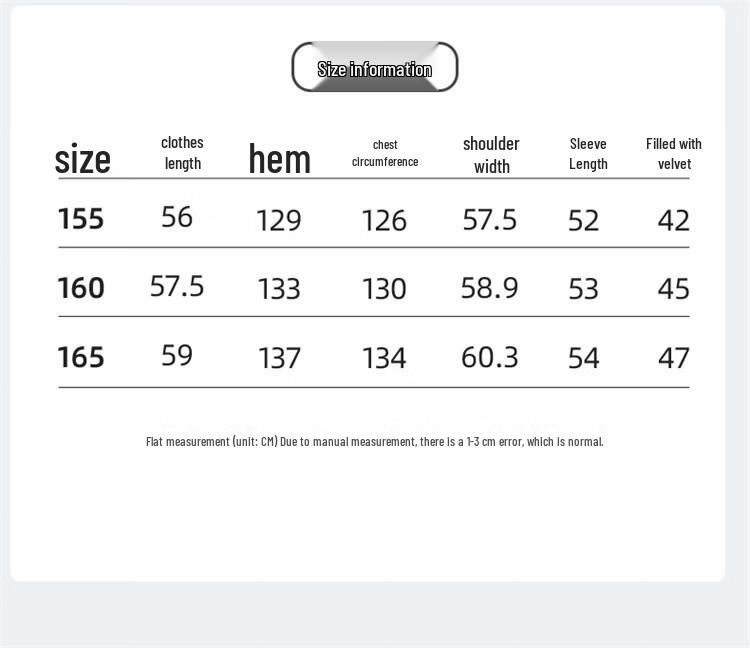Click shoulder width value 60.3

point(490,357)
